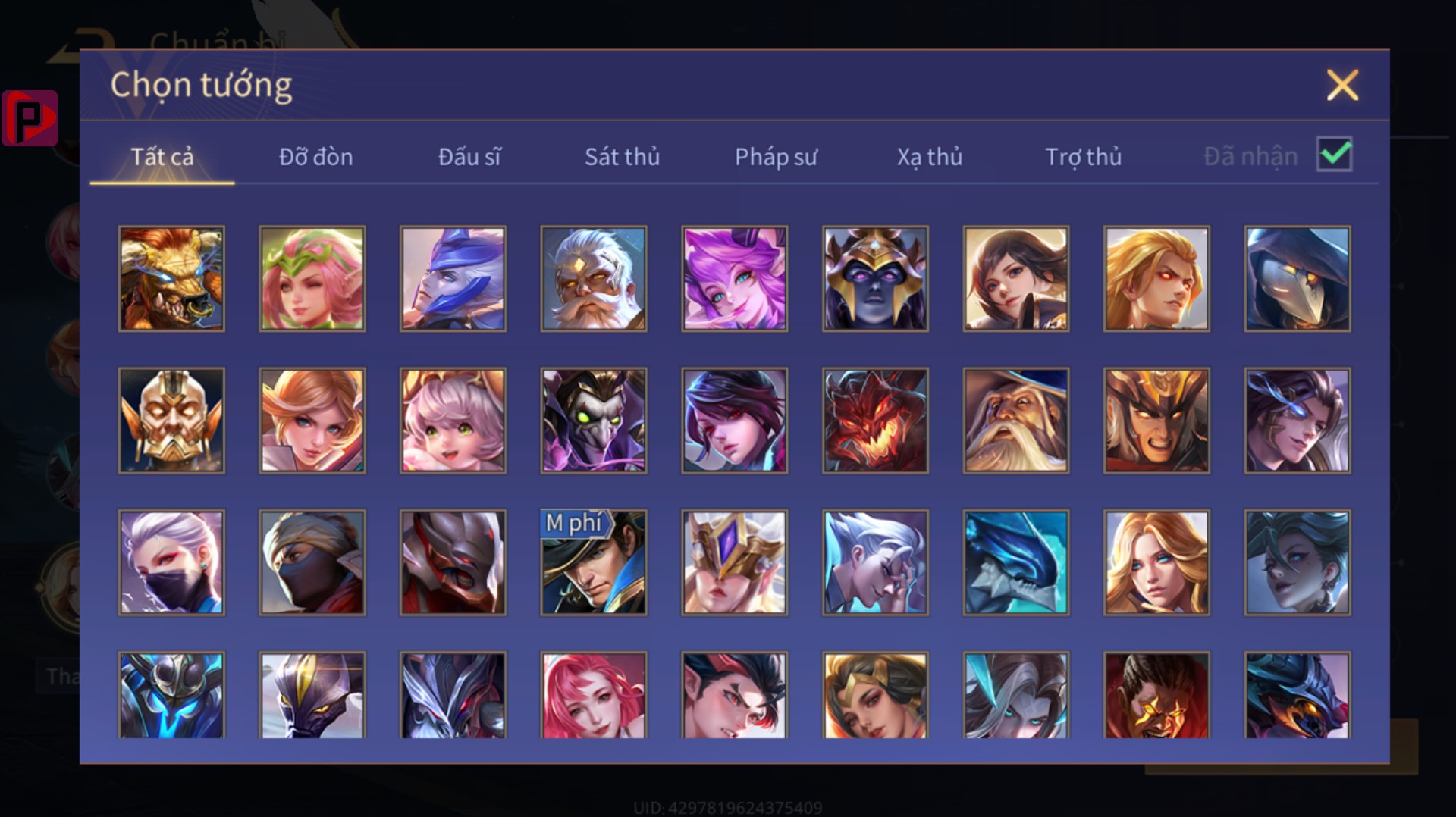Toggle the 'Đã nhận' checkbox

(x=1335, y=155)
